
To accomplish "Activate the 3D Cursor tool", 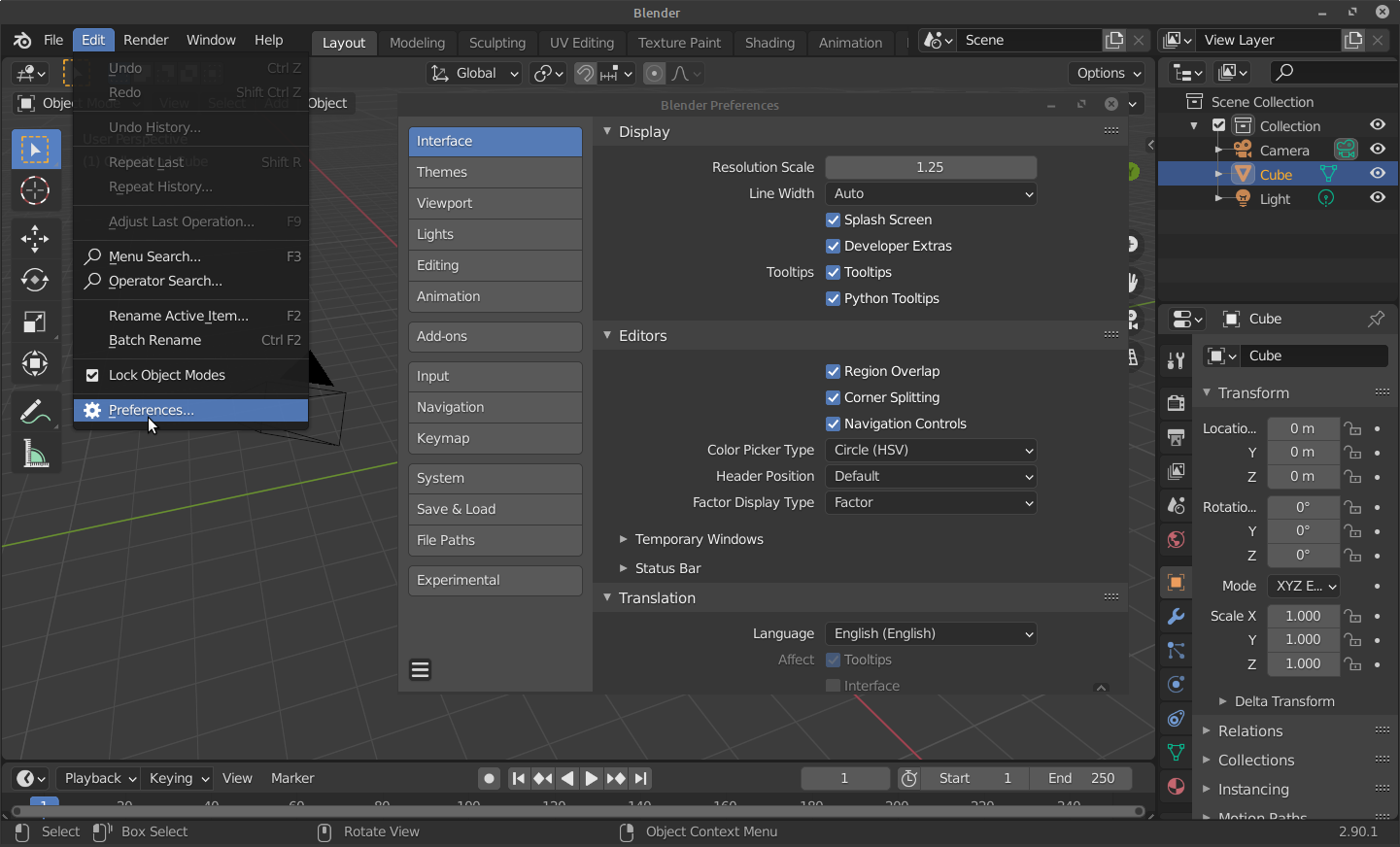I will pos(35,190).
